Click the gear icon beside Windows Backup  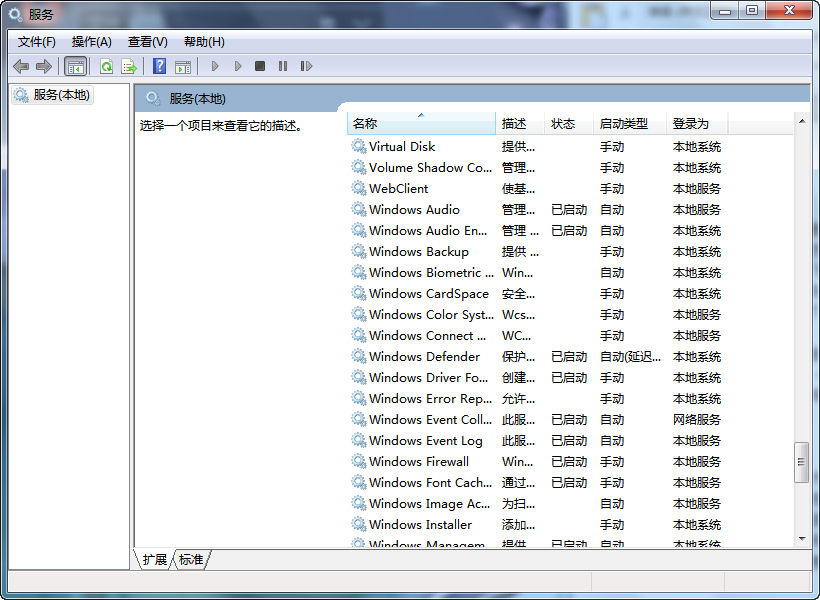pyautogui.click(x=358, y=251)
